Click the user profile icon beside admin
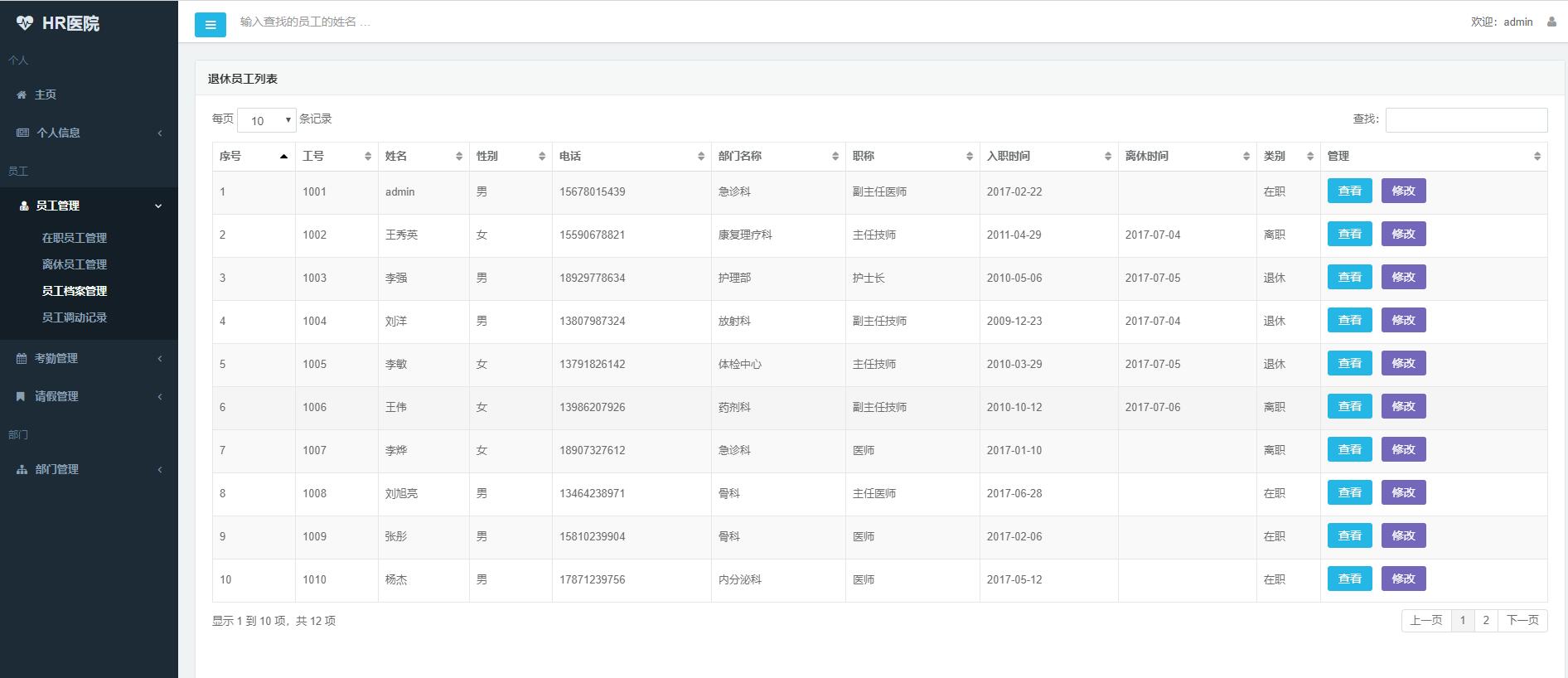 [x=1551, y=22]
